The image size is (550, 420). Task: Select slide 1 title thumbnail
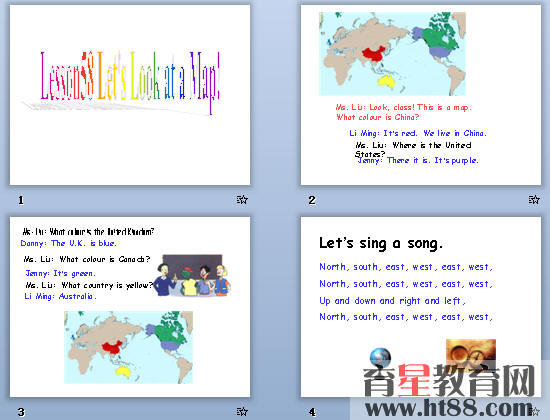[130, 95]
